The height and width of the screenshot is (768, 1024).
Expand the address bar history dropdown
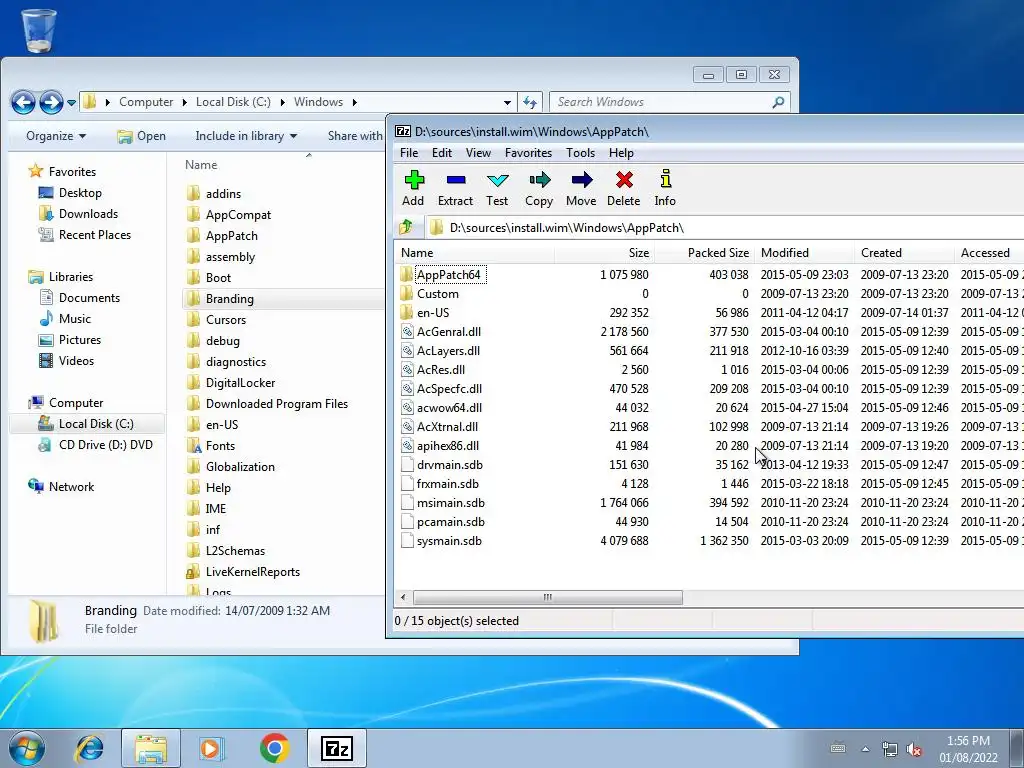pyautogui.click(x=507, y=103)
